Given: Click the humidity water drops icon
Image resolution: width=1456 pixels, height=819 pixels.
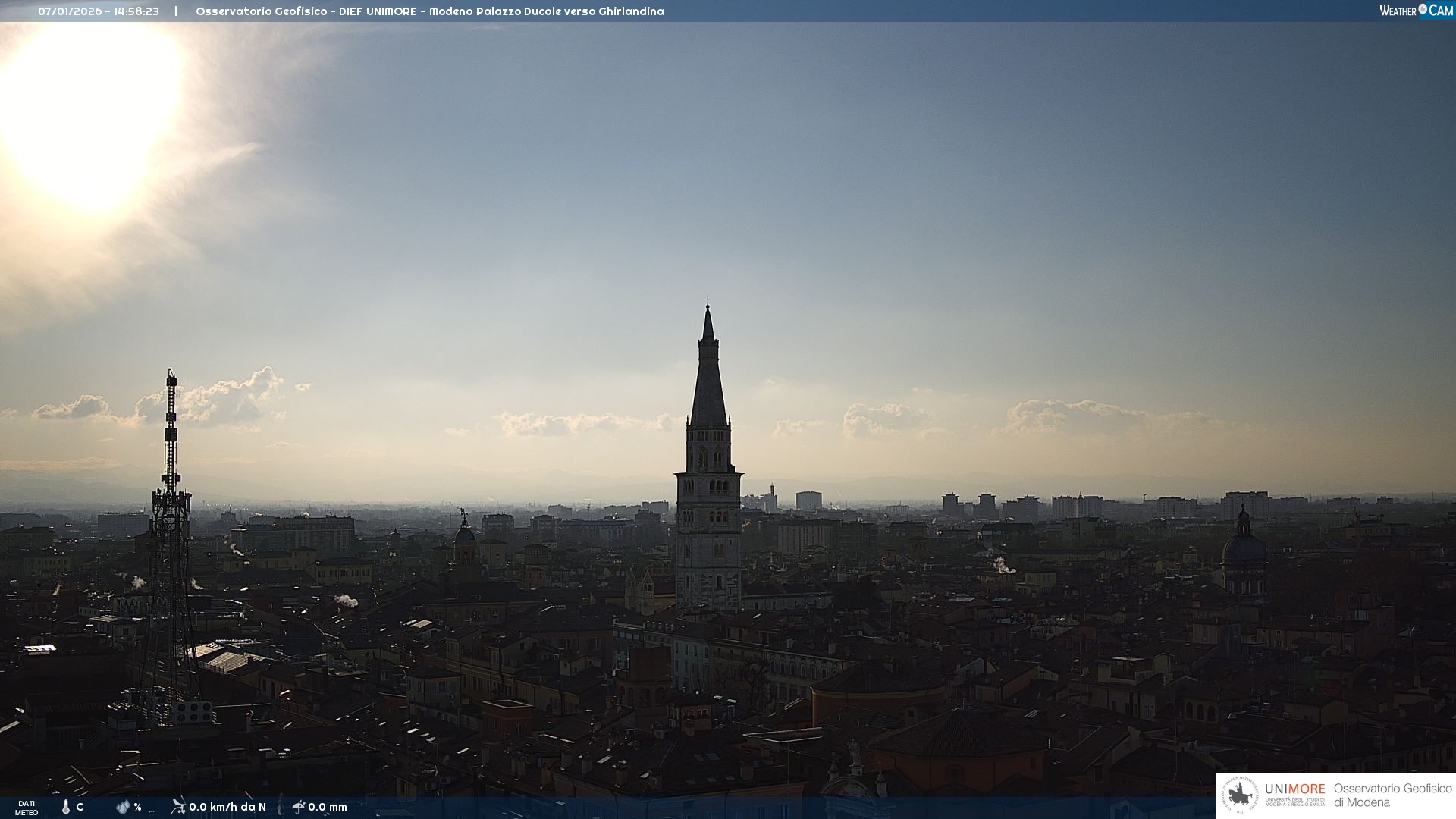Looking at the screenshot, I should (123, 807).
